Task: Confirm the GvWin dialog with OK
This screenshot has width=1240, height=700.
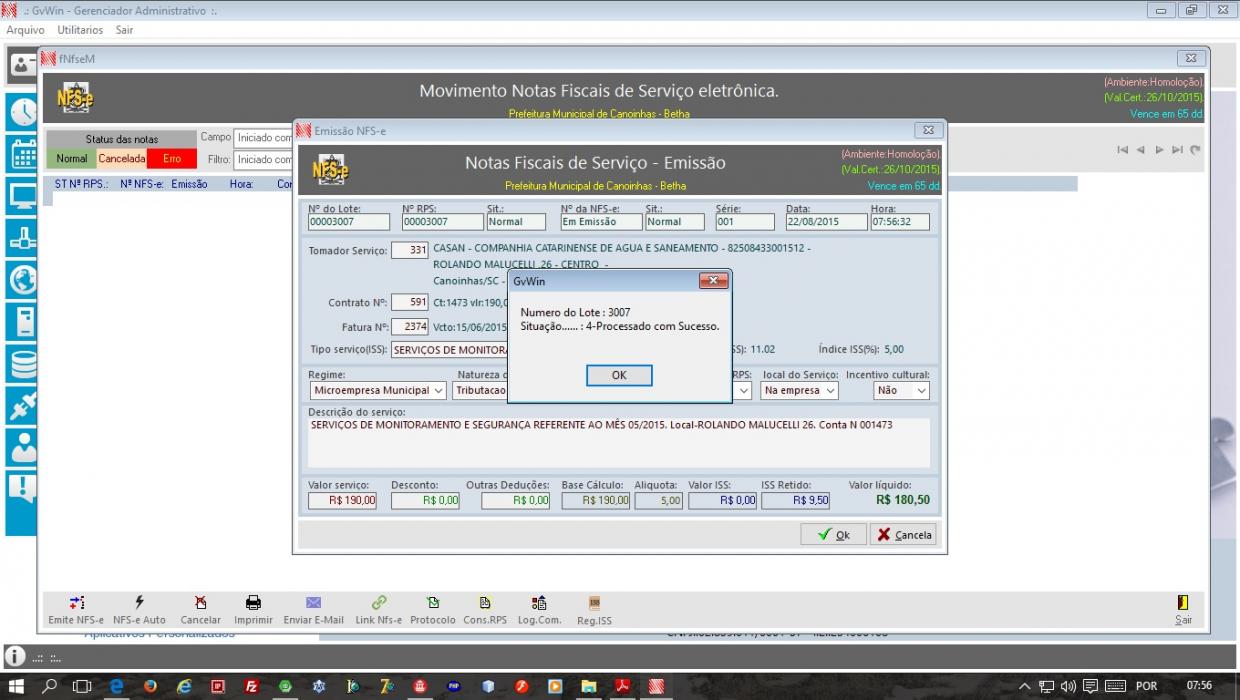Action: click(x=619, y=375)
